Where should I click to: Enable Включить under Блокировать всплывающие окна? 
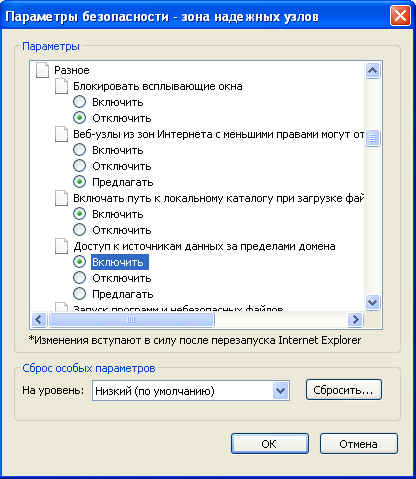(x=79, y=102)
